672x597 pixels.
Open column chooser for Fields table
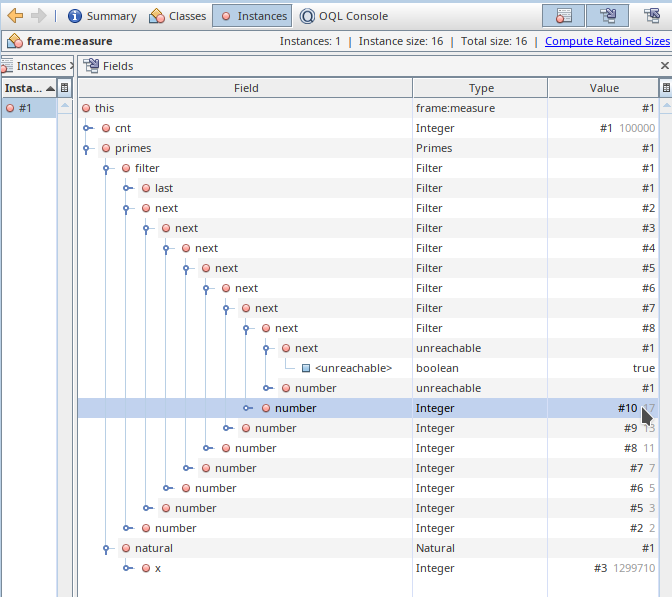[x=665, y=88]
